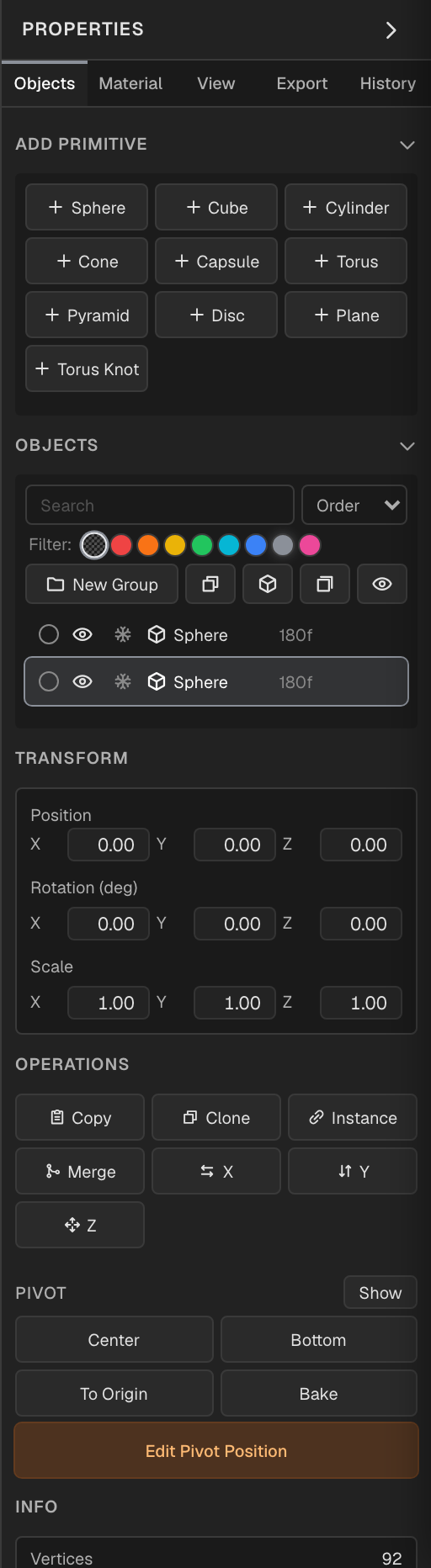431x1568 pixels.
Task: Click Edit Pivot Position
Action: [x=216, y=1450]
